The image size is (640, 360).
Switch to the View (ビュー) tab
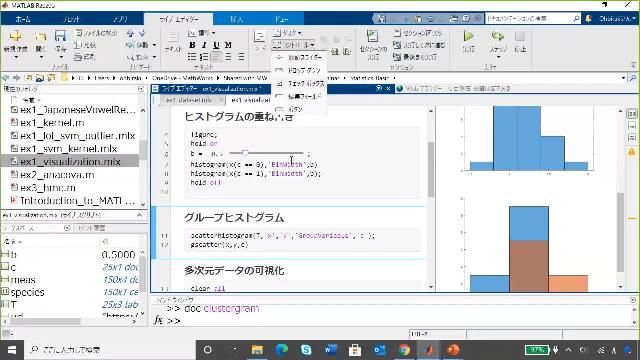click(282, 19)
